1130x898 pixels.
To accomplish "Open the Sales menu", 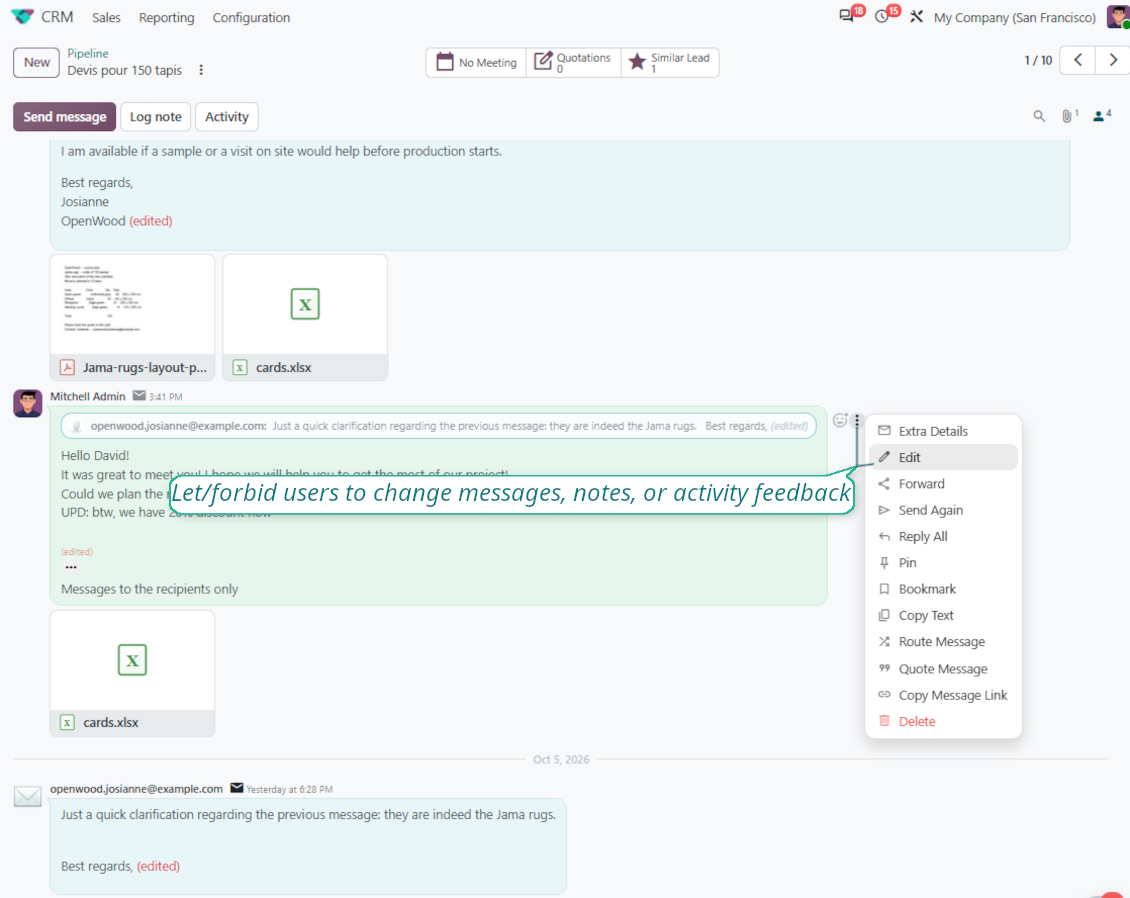I will click(x=106, y=17).
